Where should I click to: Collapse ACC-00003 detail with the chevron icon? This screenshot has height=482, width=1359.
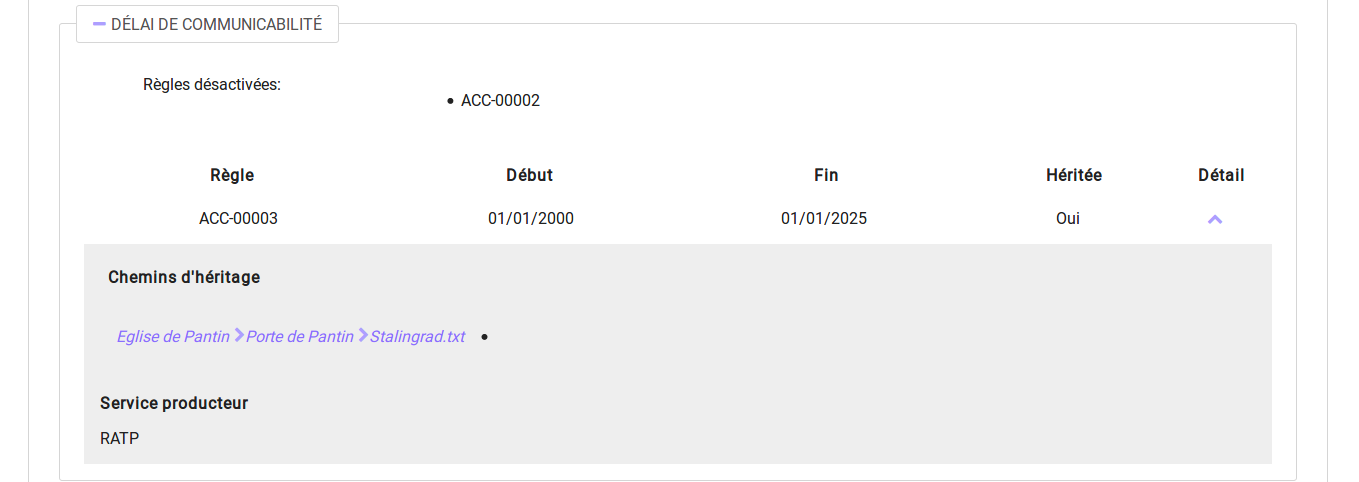[x=1215, y=219]
